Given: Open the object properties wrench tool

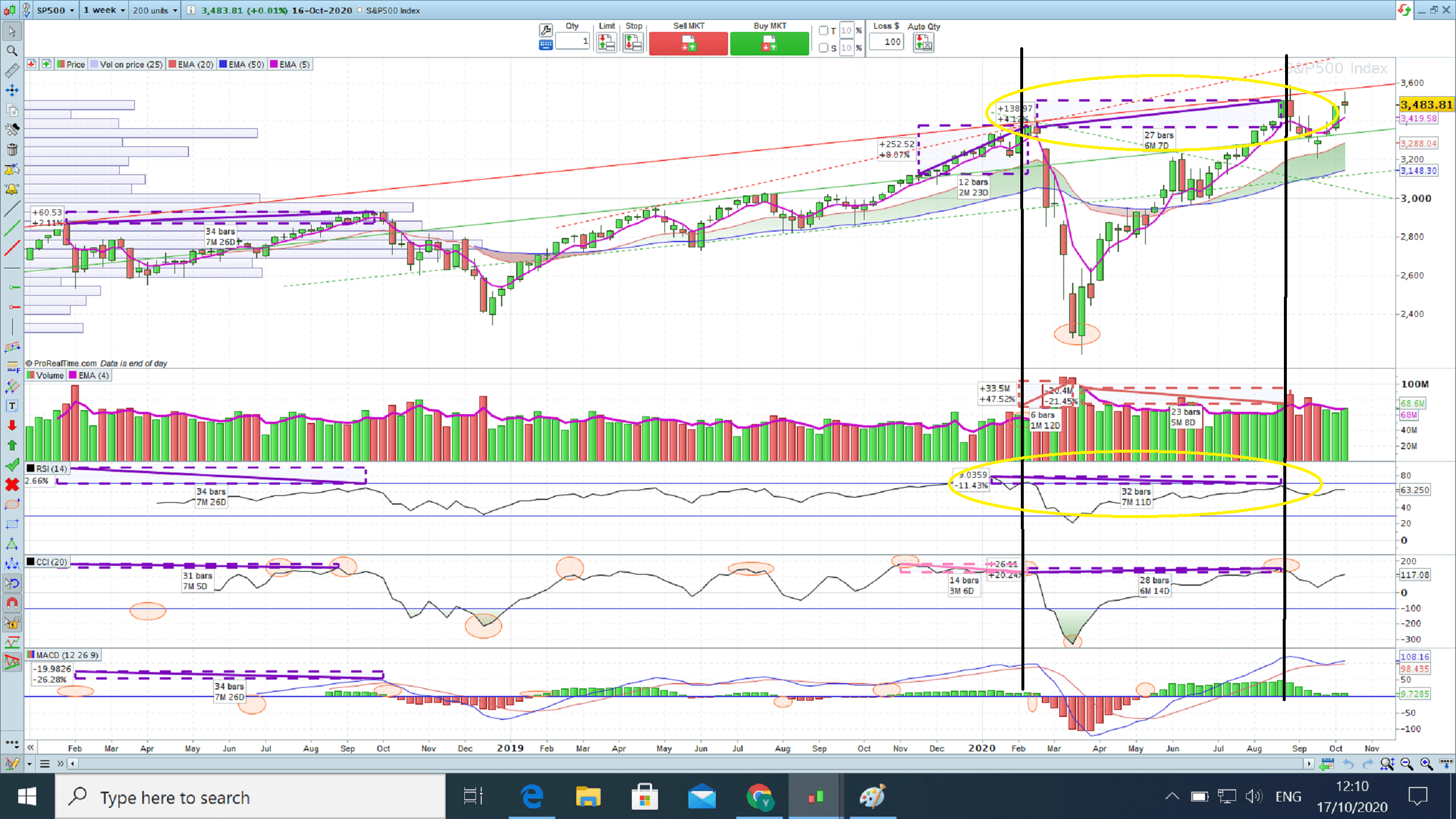Looking at the screenshot, I should click(12, 129).
